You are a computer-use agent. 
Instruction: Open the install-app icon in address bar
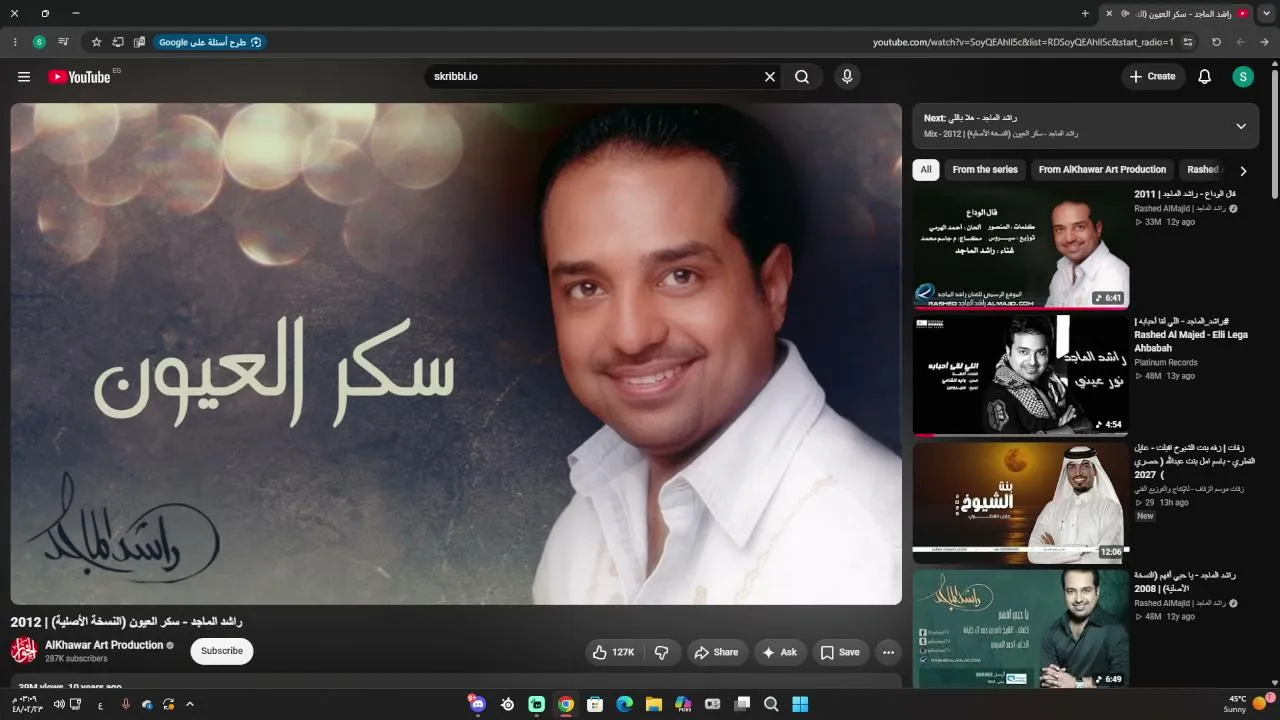pyautogui.click(x=118, y=42)
